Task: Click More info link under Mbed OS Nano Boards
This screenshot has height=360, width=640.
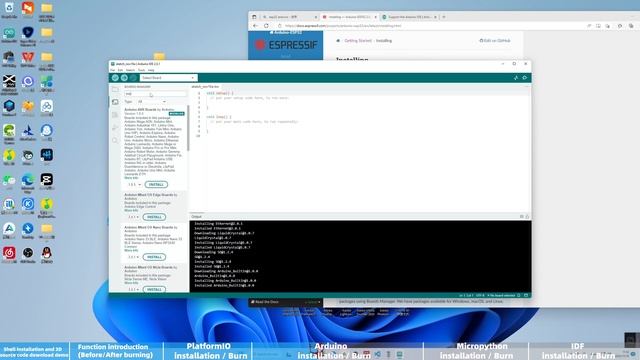Action: [x=131, y=250]
